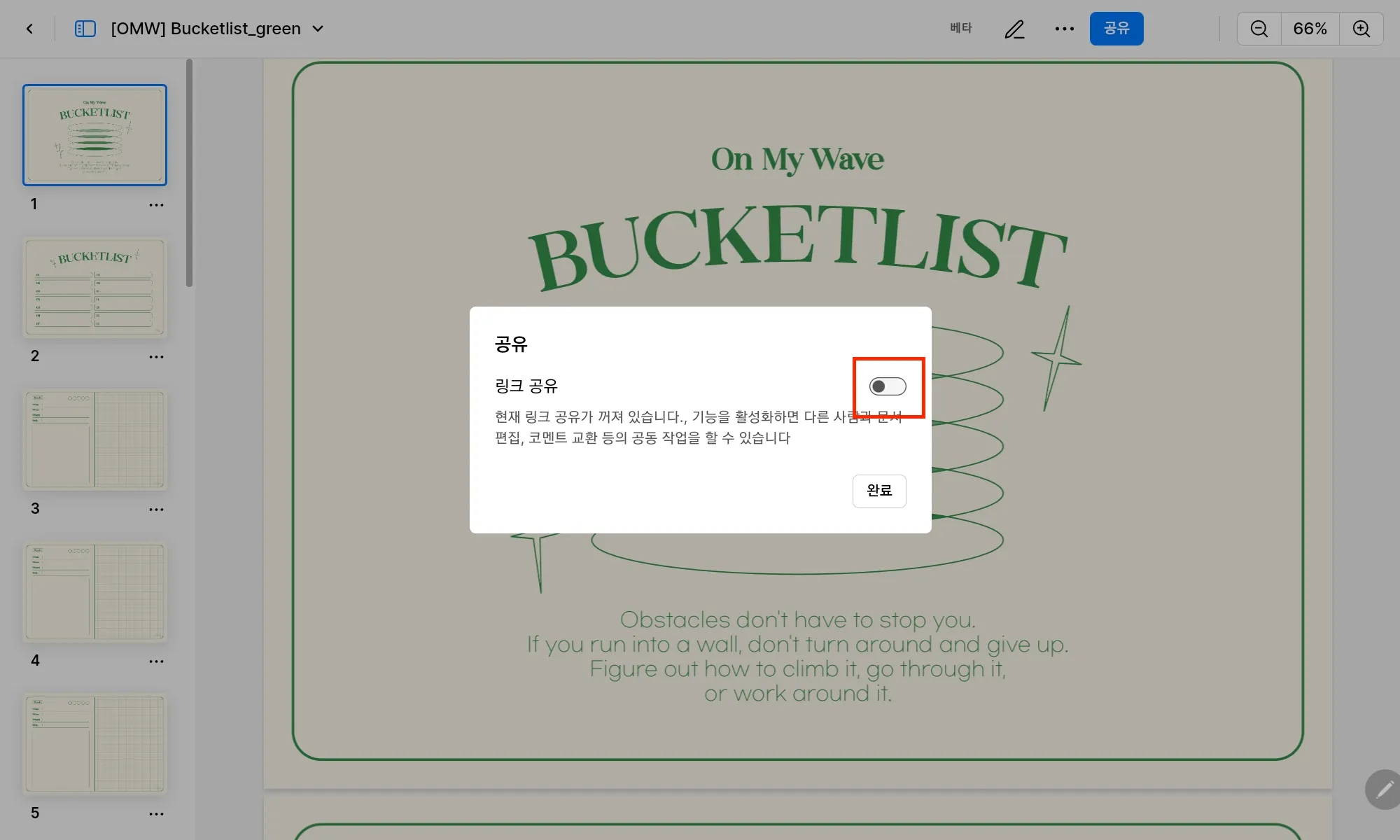Image resolution: width=1400 pixels, height=840 pixels.
Task: Open page 2 options menu
Action: pos(156,357)
